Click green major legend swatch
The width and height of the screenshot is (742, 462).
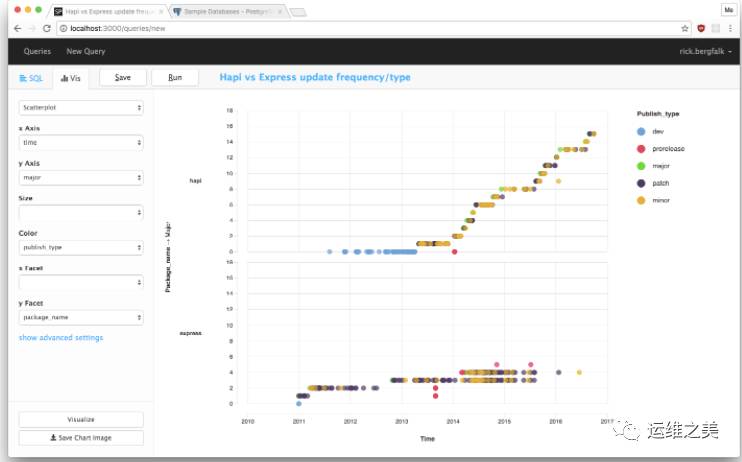[641, 166]
